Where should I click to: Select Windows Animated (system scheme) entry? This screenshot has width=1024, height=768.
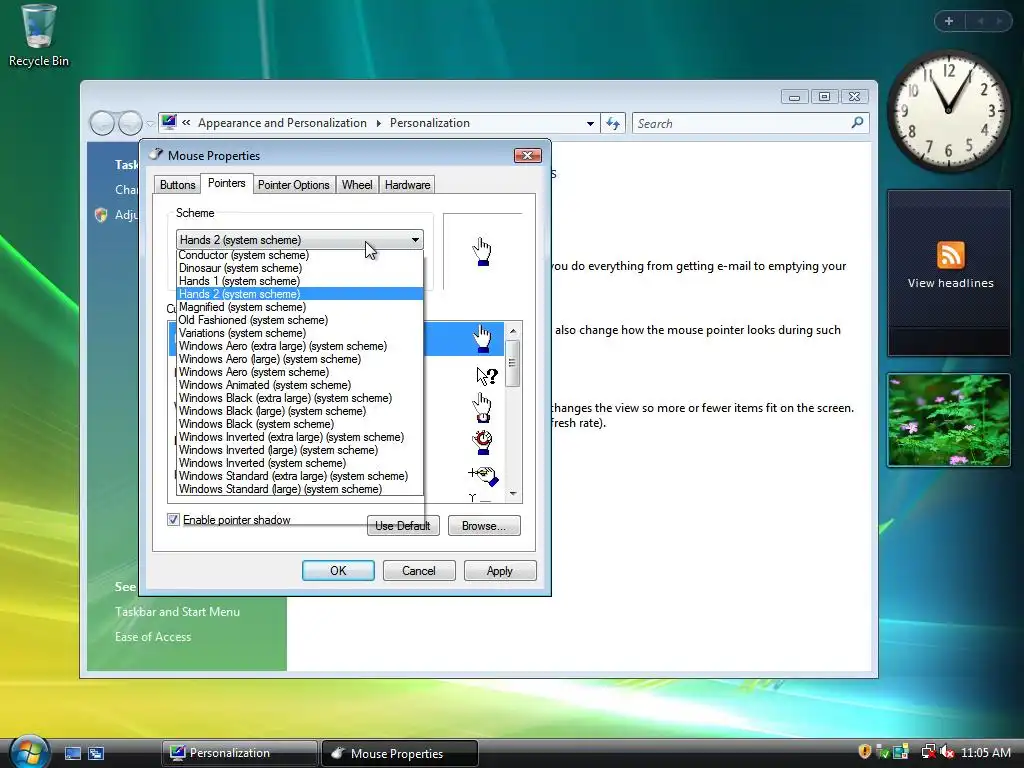coord(300,385)
